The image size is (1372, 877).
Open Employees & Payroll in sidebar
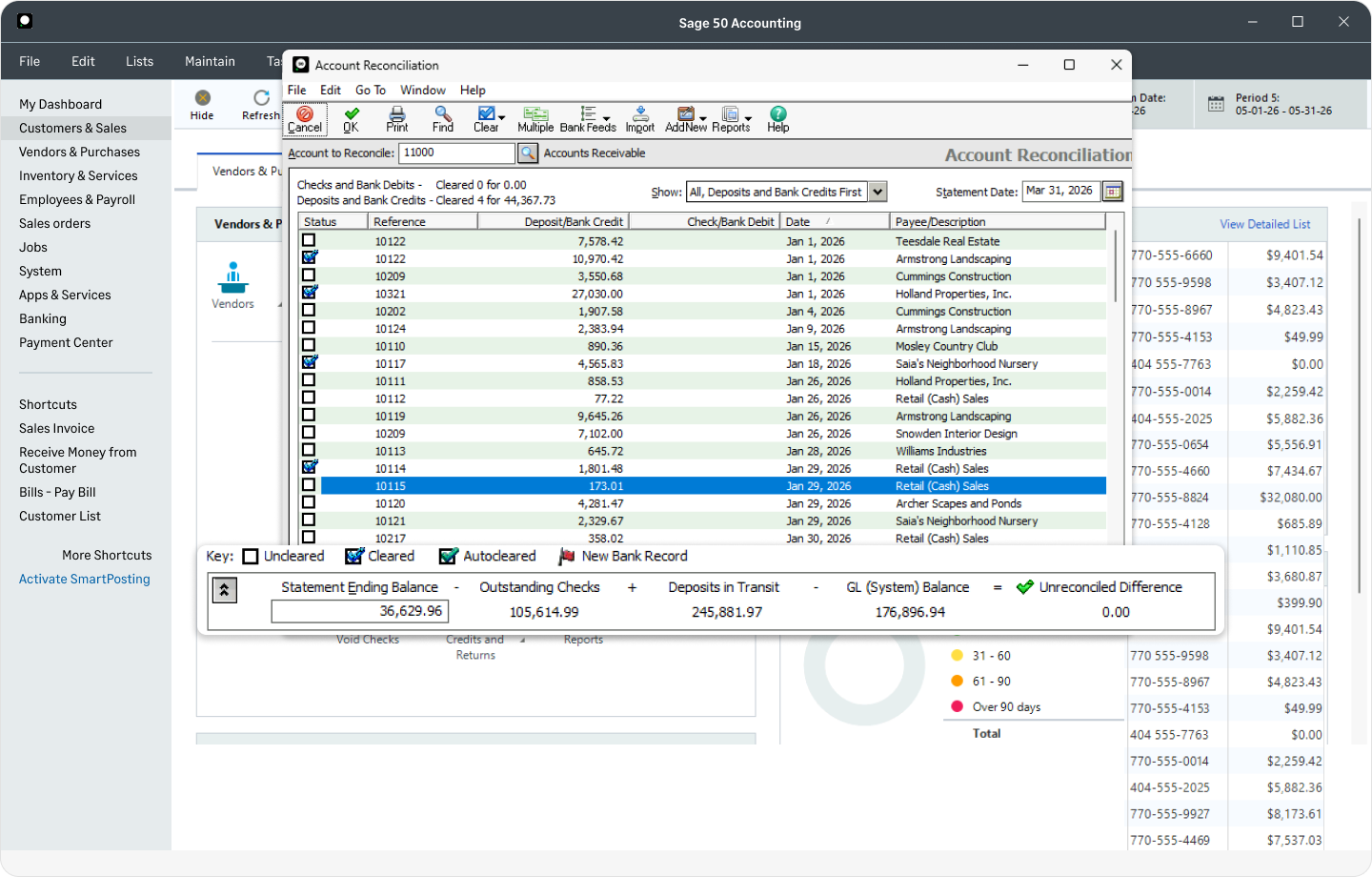pyautogui.click(x=77, y=199)
